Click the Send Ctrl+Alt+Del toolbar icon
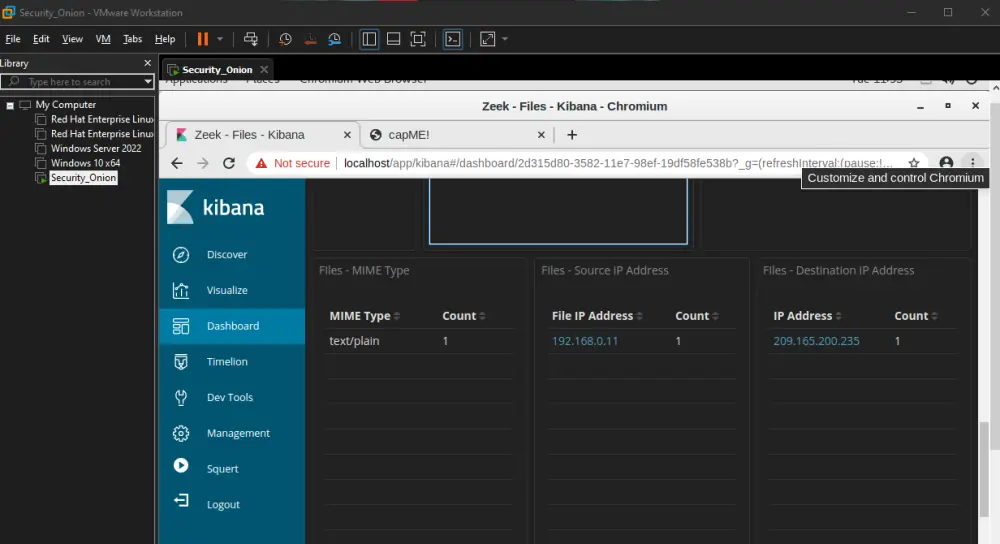The image size is (1000, 544). click(251, 39)
